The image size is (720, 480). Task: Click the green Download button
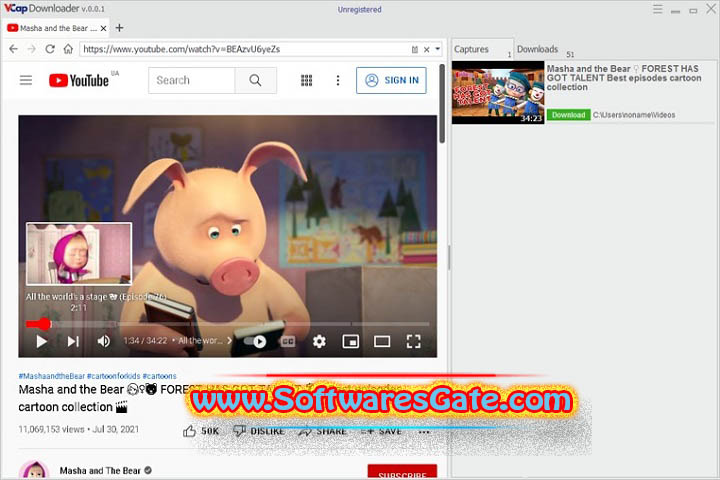(x=568, y=115)
